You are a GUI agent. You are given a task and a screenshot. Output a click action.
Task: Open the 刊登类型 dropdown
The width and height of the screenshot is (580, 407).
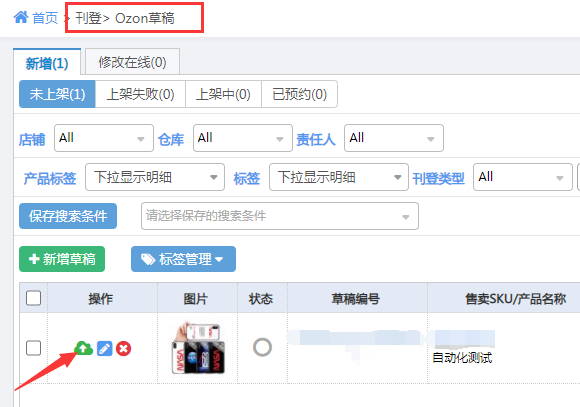[523, 177]
